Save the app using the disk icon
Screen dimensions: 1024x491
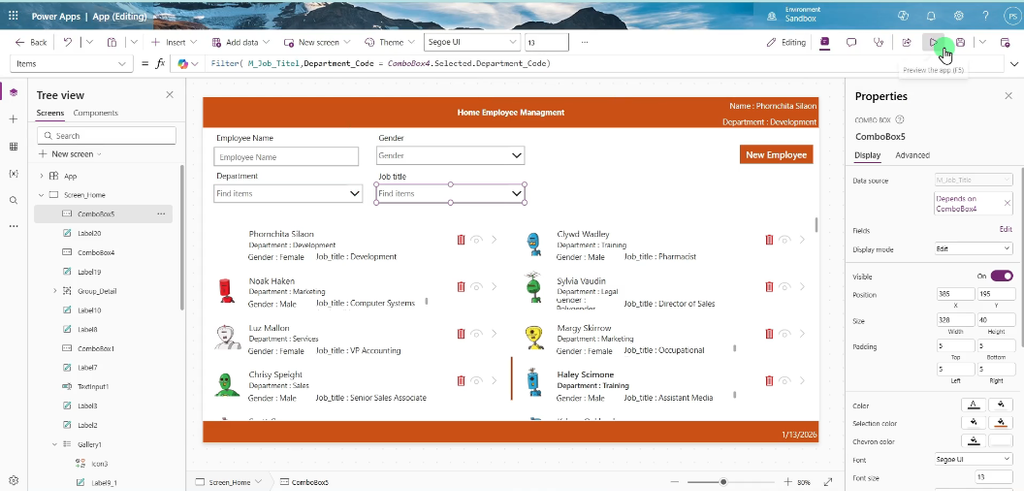961,42
